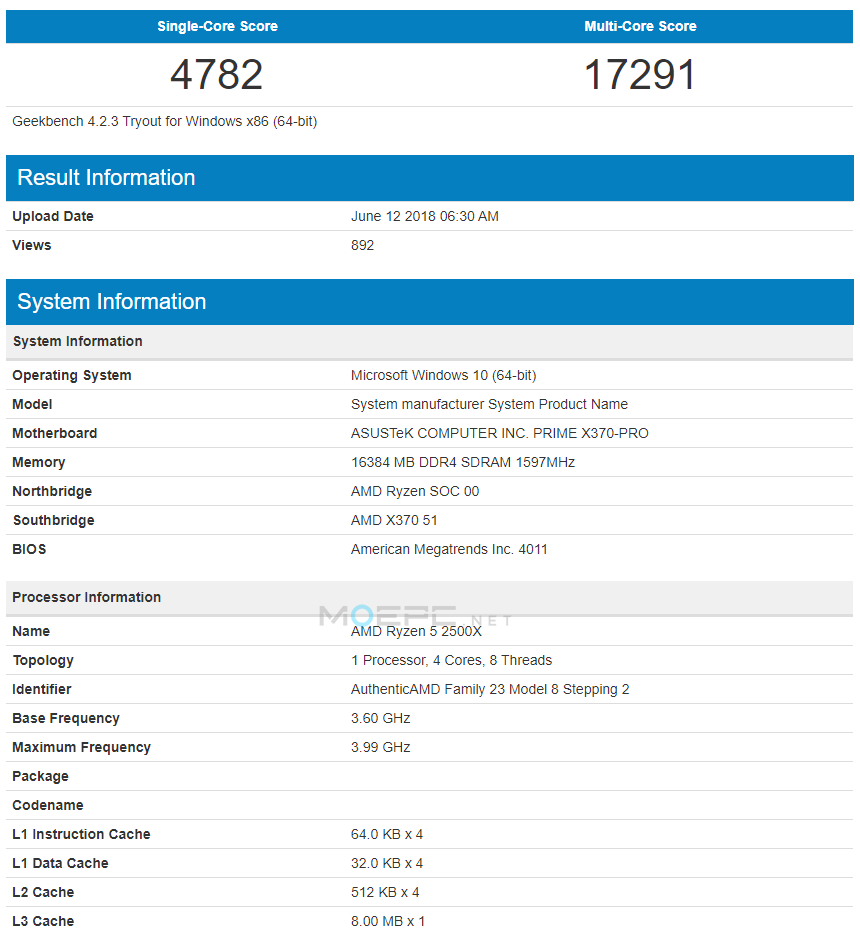Click the Codename label
The image size is (860, 937).
[48, 806]
